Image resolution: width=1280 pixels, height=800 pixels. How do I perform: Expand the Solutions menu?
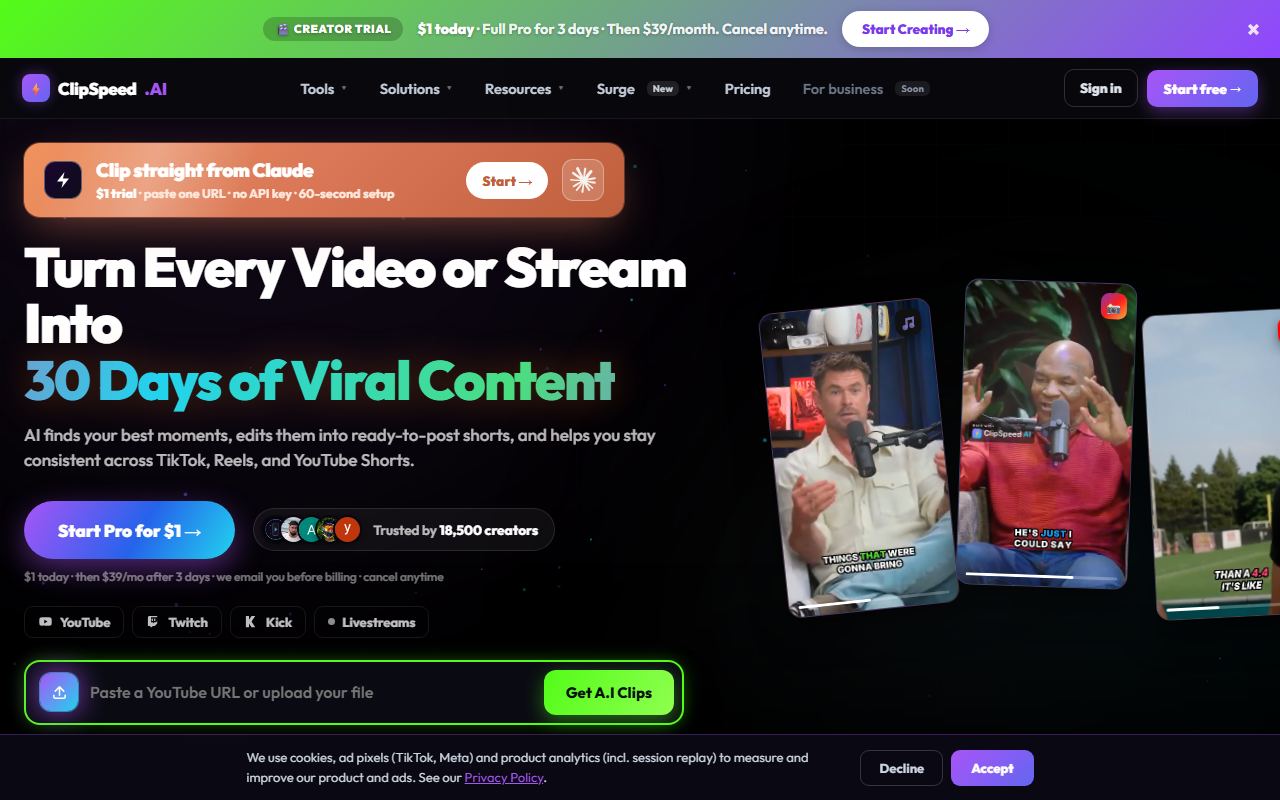click(x=416, y=89)
